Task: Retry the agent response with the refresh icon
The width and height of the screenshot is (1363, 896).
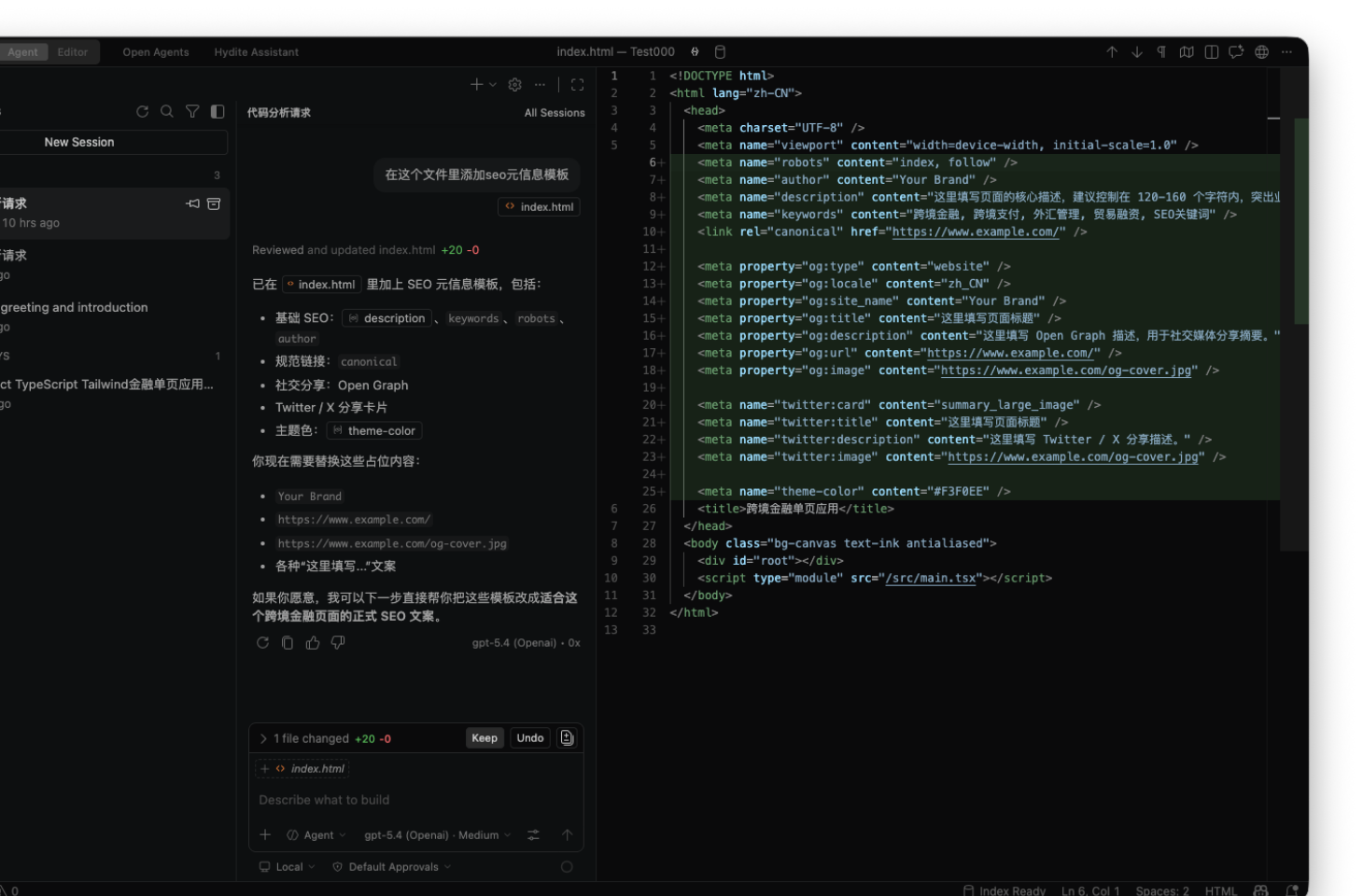Action: point(263,642)
